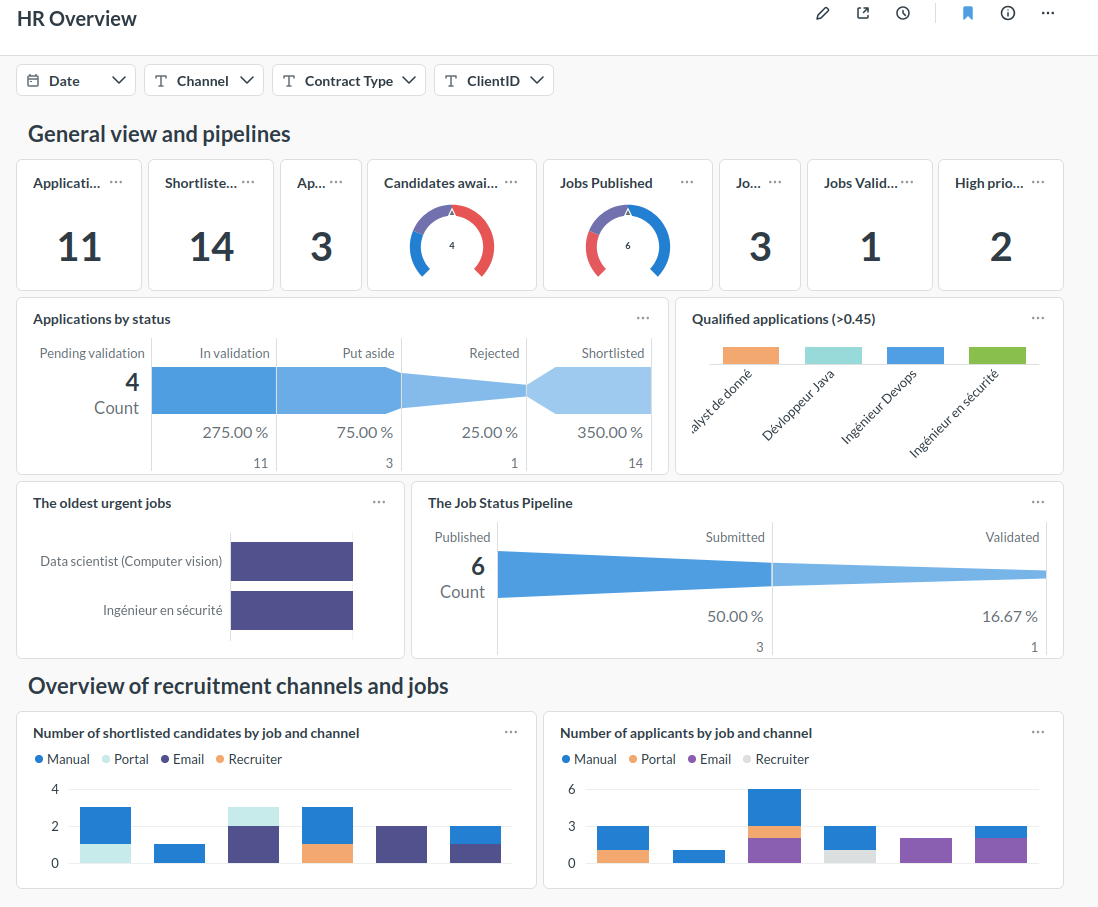This screenshot has height=907, width=1098.
Task: Toggle Portal series in applicants chart legend
Action: pyautogui.click(x=651, y=759)
